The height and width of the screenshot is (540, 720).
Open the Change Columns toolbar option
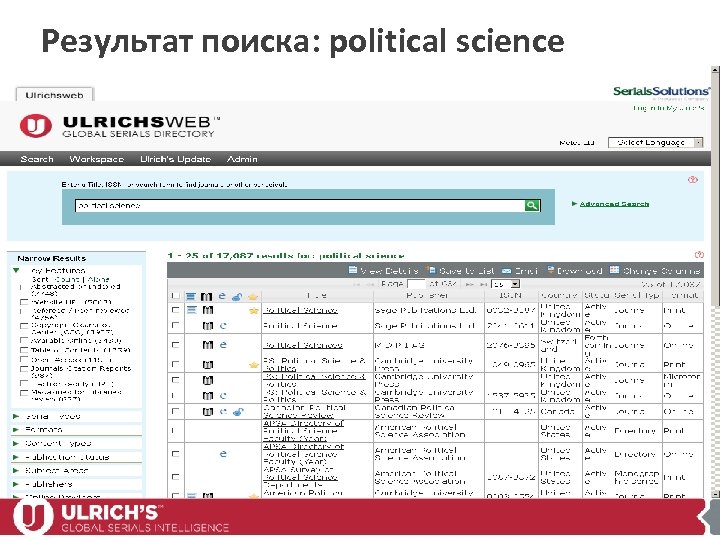click(x=655, y=270)
